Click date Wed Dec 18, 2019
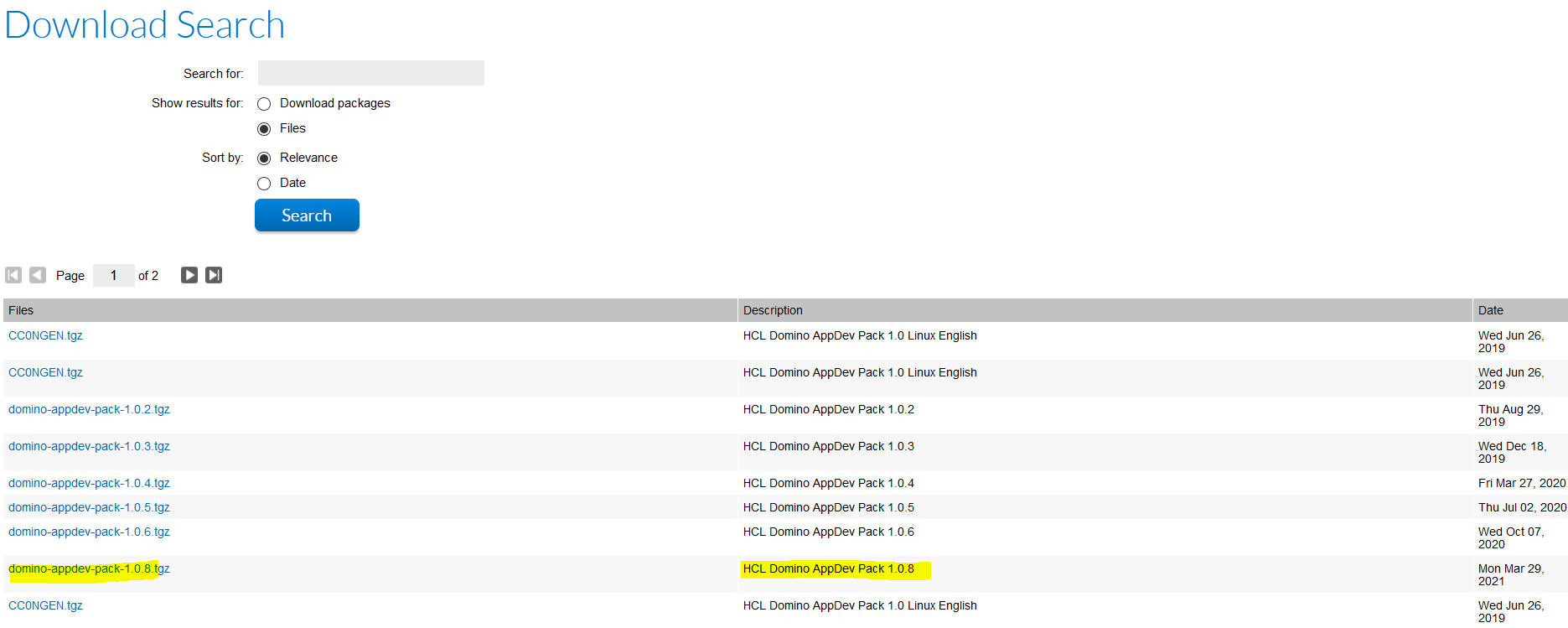Viewport: 1568px width, 628px height. pos(1513,453)
